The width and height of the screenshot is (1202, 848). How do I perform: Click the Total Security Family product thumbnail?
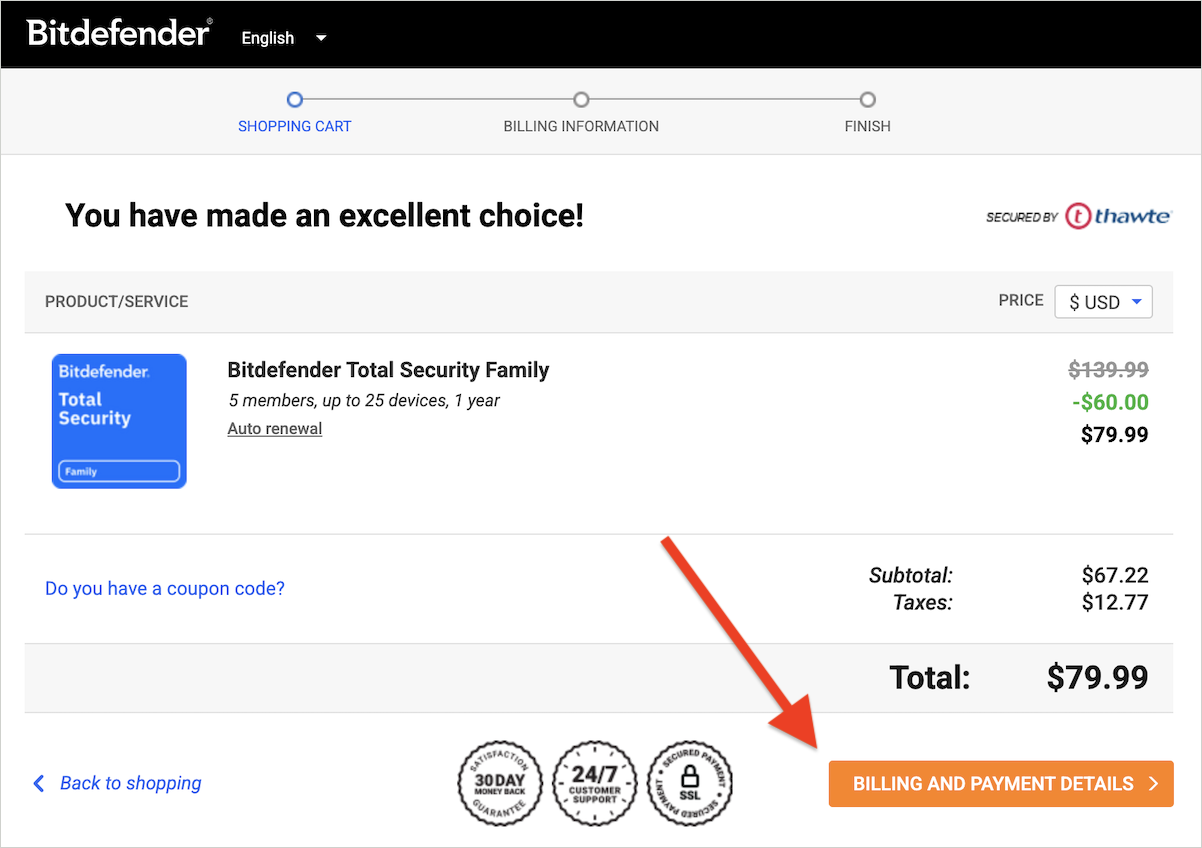point(119,421)
